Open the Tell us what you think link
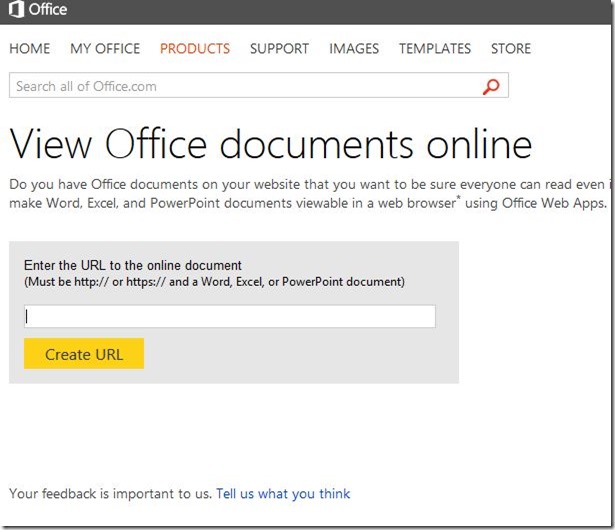 click(283, 494)
